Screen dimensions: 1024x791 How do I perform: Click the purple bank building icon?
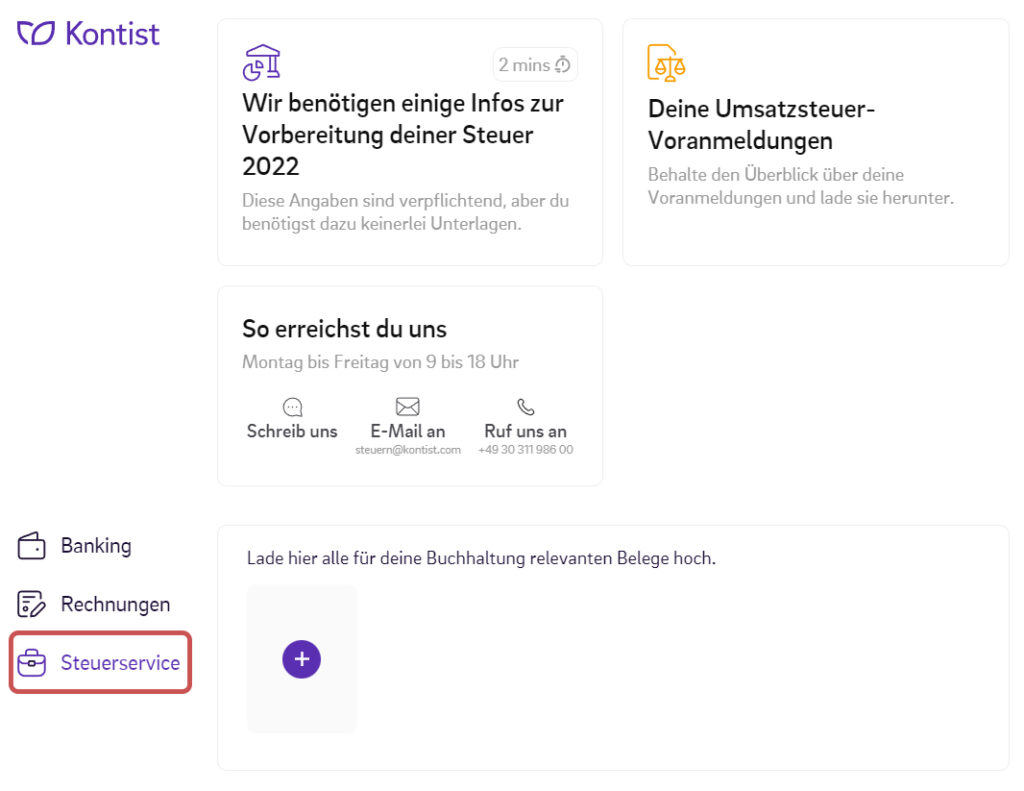pyautogui.click(x=262, y=63)
